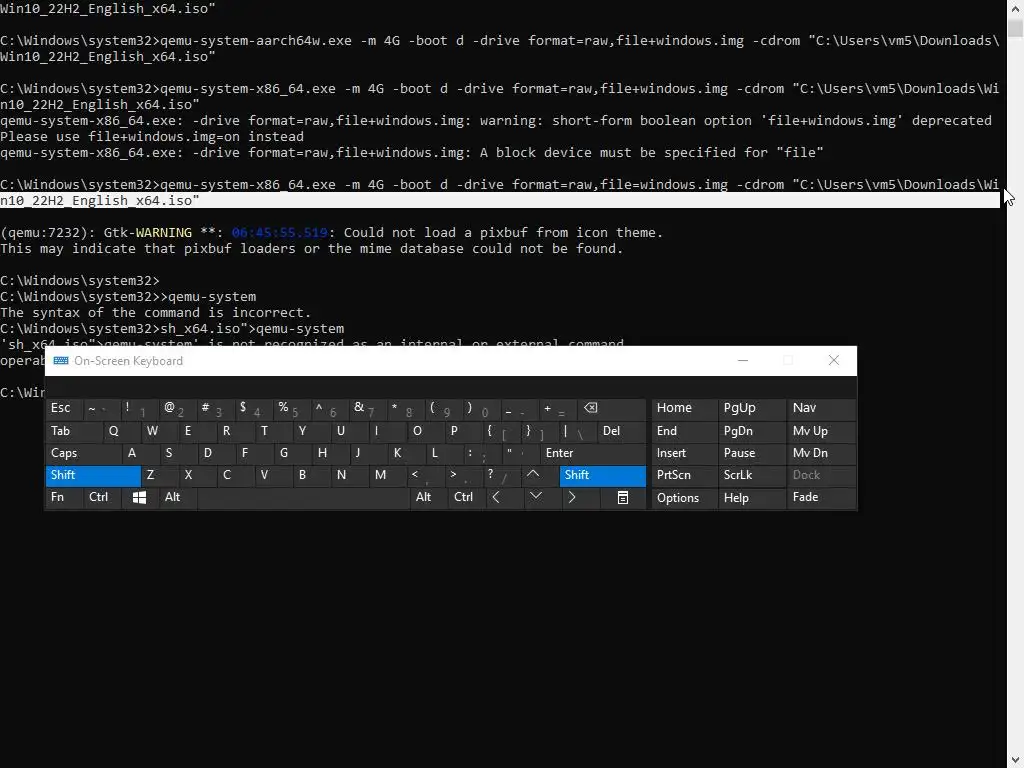The image size is (1024, 768).
Task: Click the End key
Action: (x=684, y=431)
